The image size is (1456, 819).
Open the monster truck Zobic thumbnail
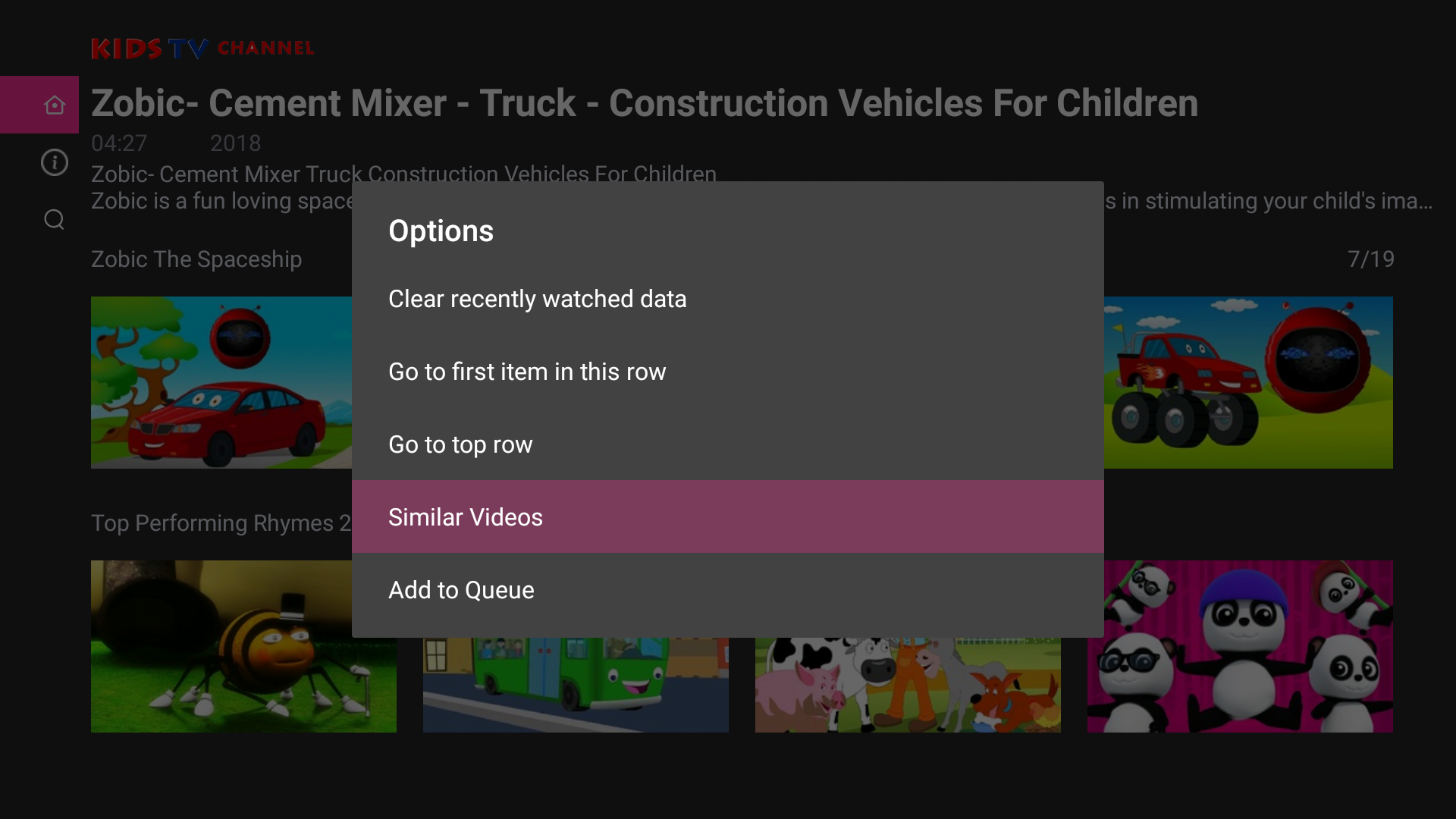[x=1248, y=382]
